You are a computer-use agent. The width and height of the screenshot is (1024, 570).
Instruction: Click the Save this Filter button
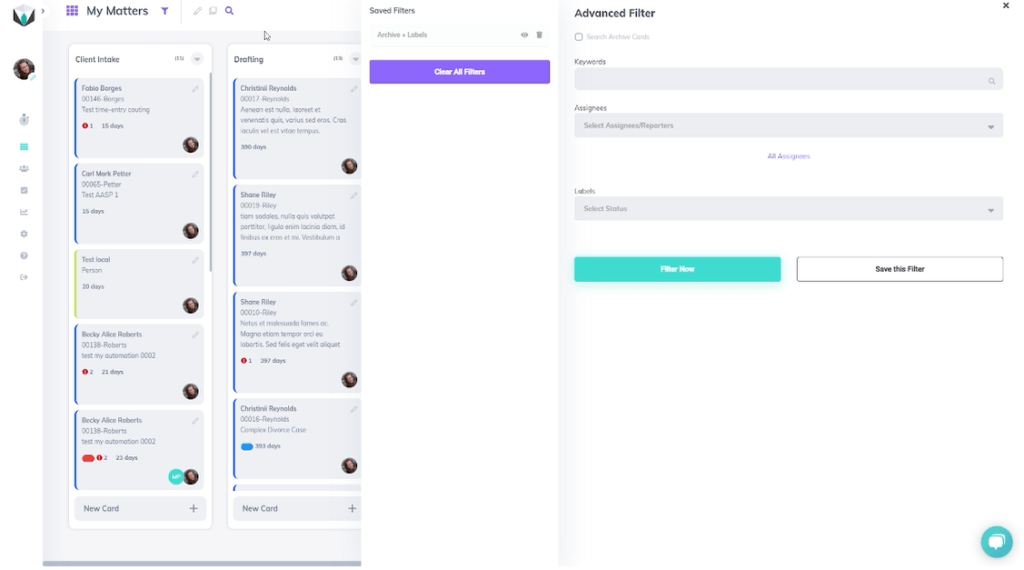pos(900,269)
